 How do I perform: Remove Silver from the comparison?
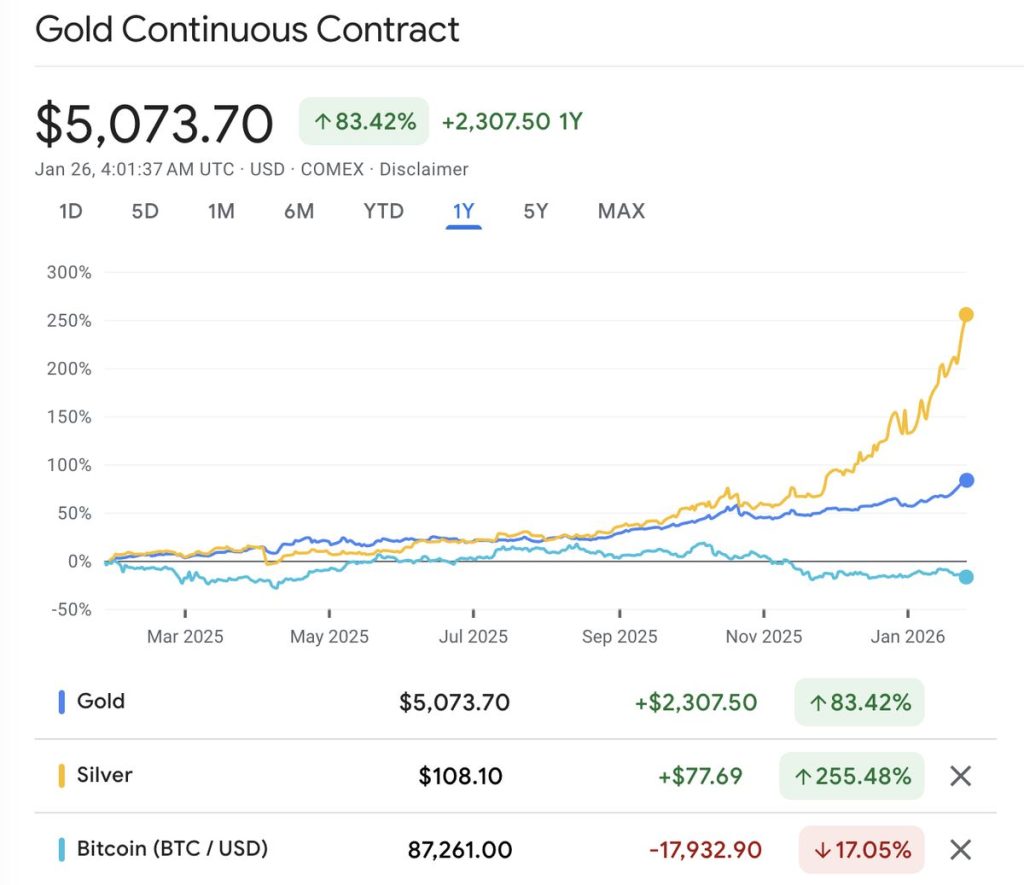959,775
